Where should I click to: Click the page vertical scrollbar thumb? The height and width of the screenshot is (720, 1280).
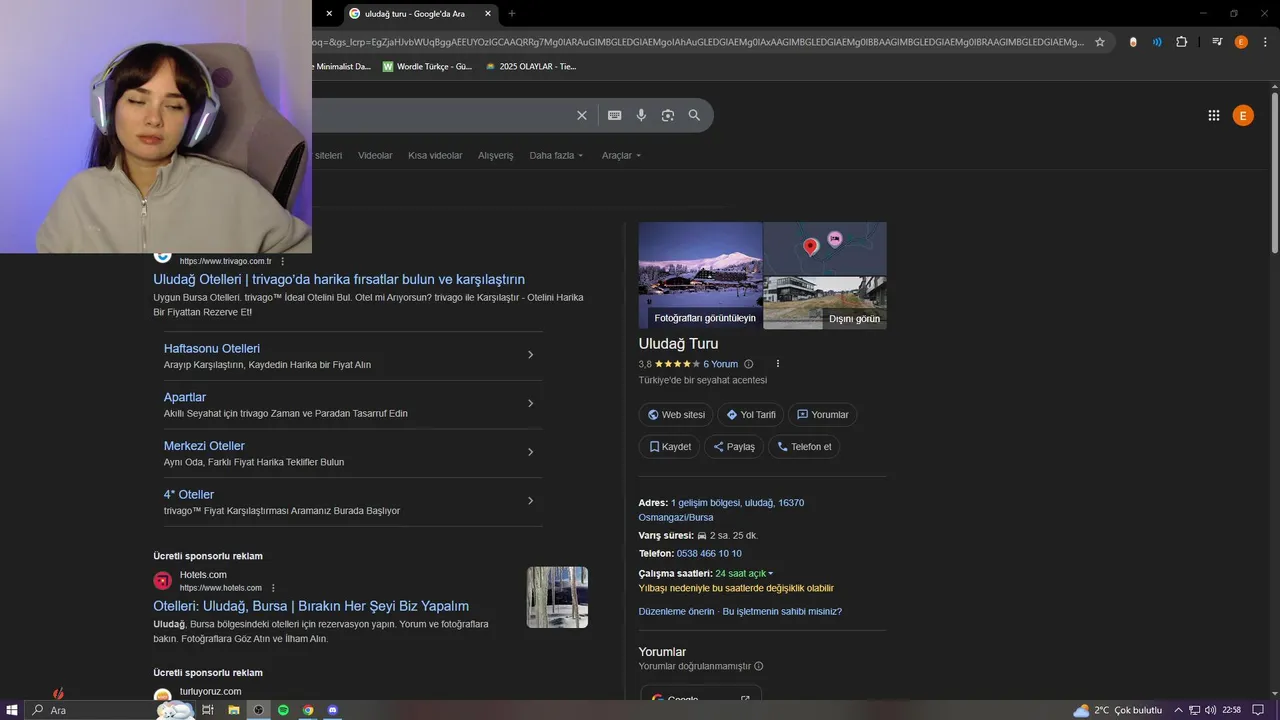[1275, 173]
